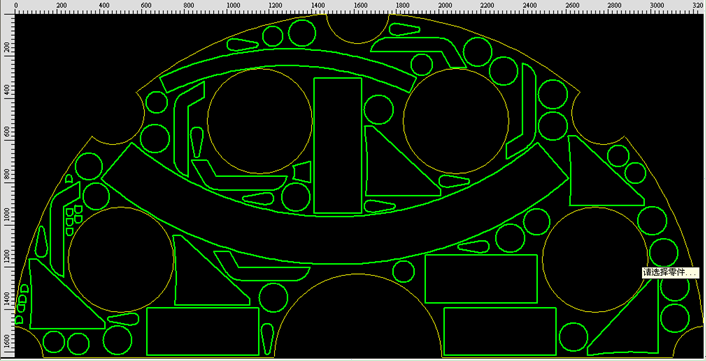Pick the small circle above the bottom semicircle cutout

point(403,271)
